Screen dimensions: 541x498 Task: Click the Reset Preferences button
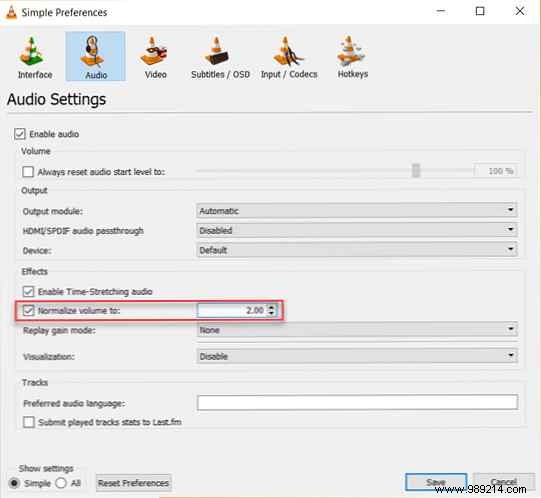pos(134,483)
